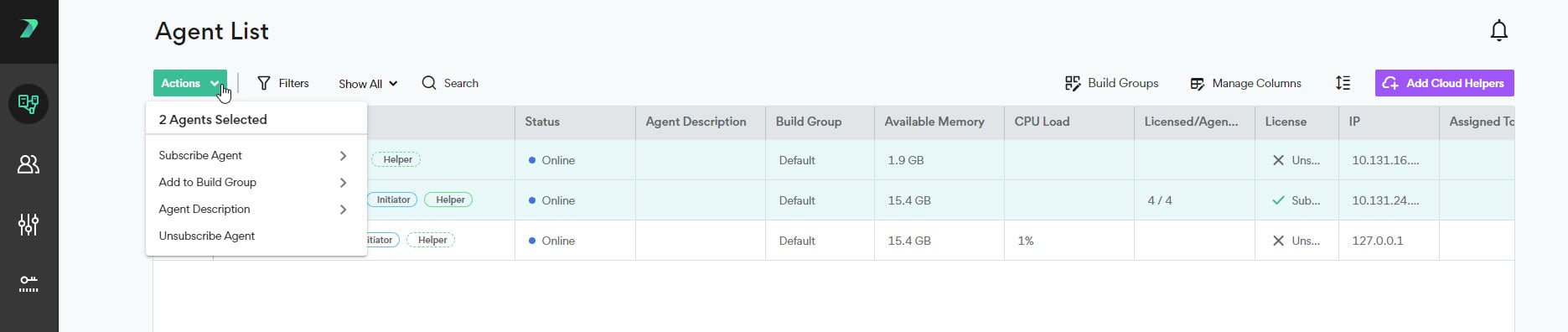This screenshot has width=1568, height=332.
Task: Click the Search magnifier icon
Action: (x=429, y=83)
